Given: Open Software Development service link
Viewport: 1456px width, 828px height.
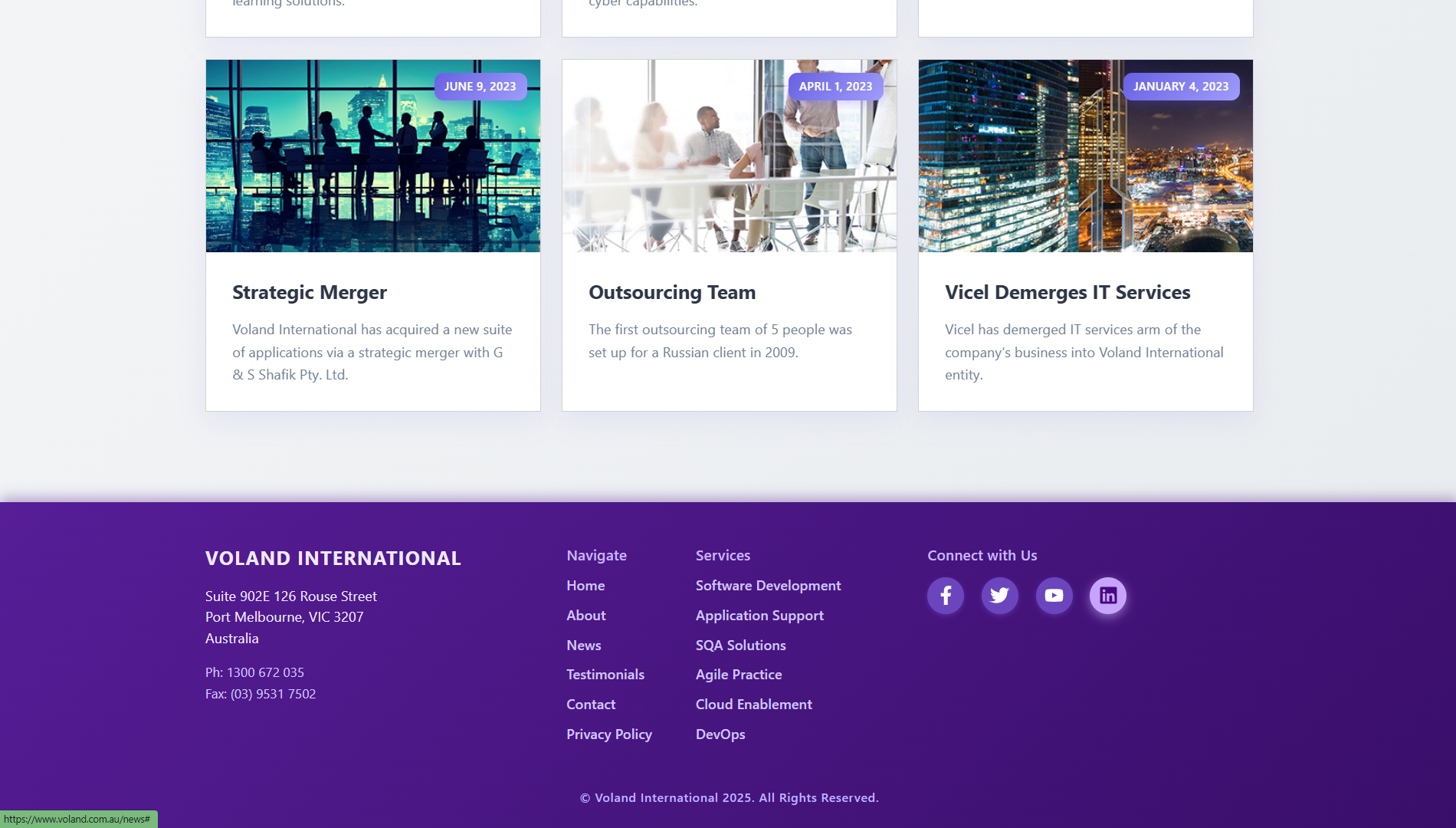Looking at the screenshot, I should point(768,586).
